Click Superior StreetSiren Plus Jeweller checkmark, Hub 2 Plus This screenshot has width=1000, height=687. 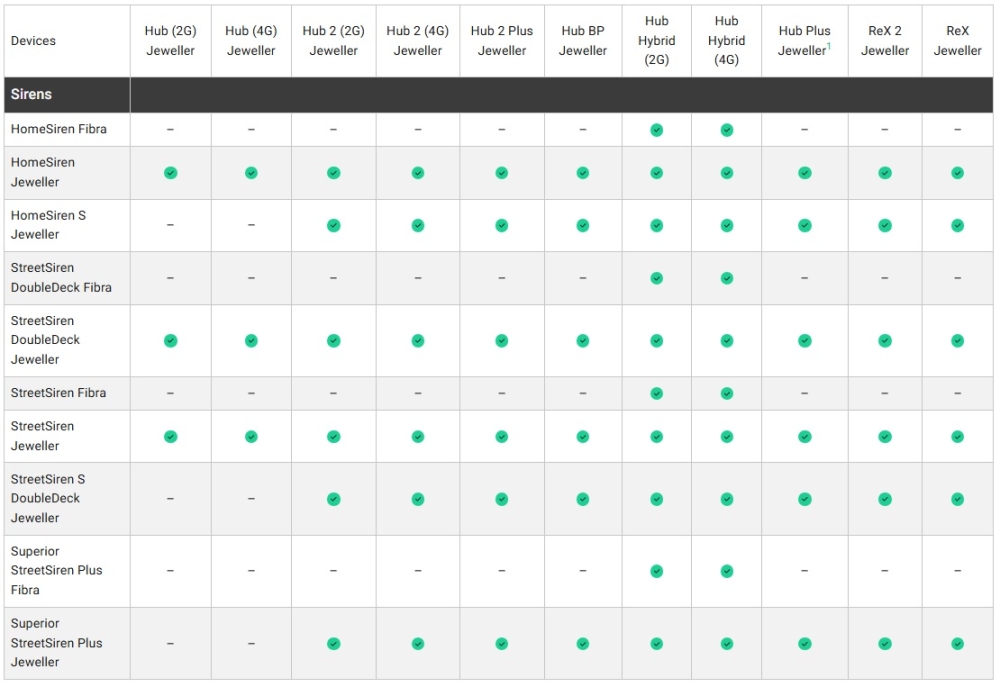tap(501, 644)
